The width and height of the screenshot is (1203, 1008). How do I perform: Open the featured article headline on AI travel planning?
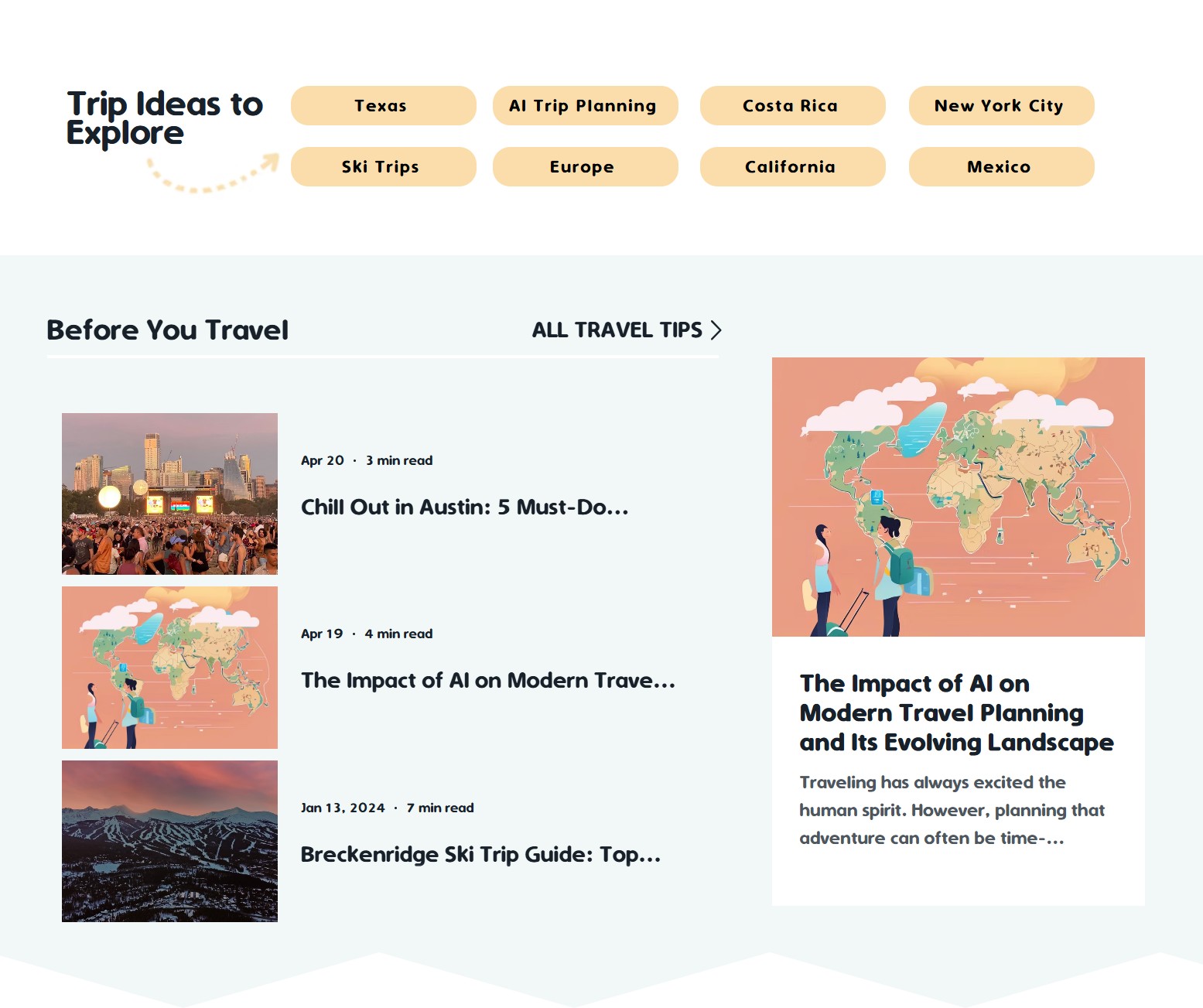[x=956, y=712]
